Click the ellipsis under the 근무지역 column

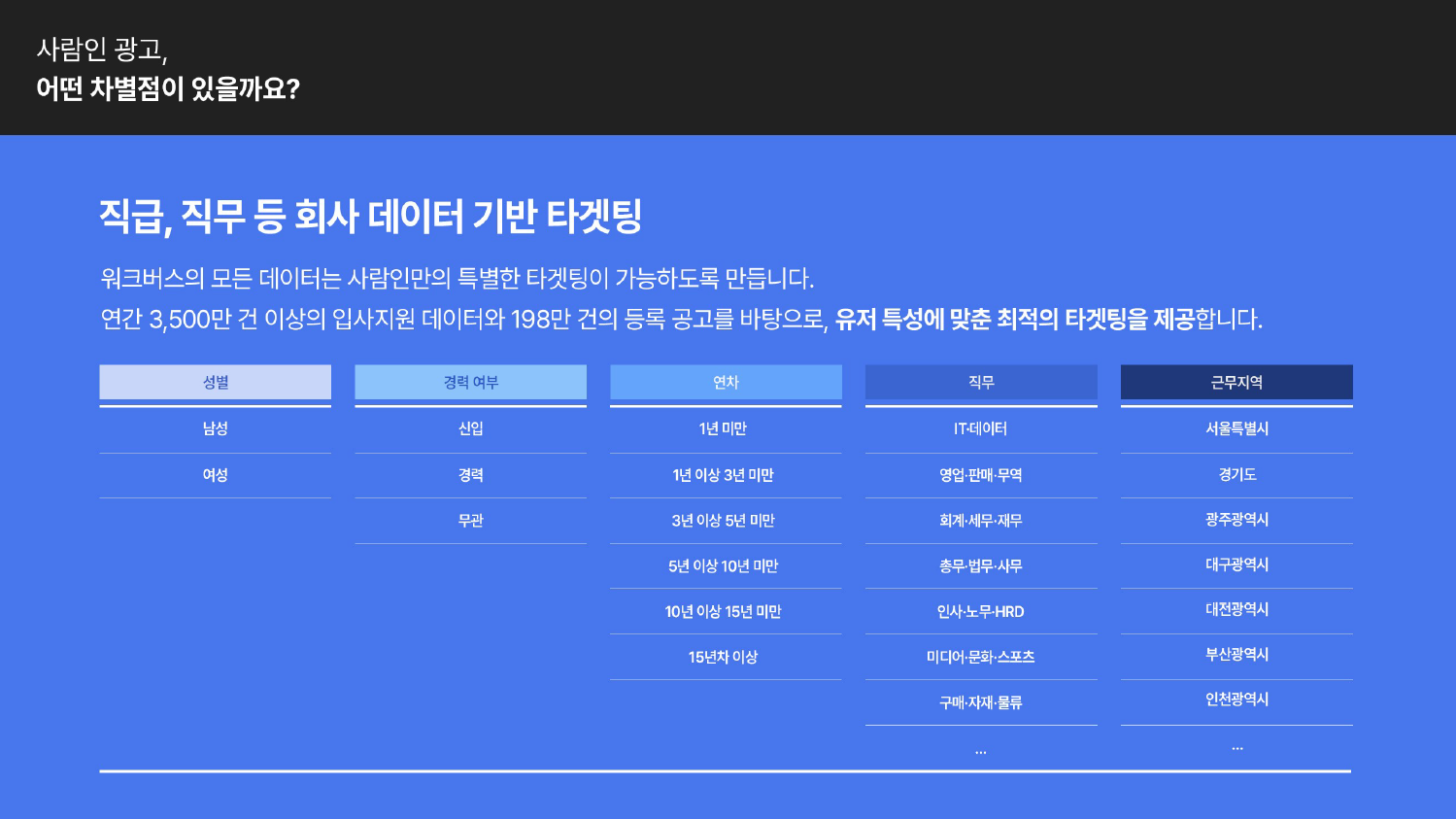1236,748
